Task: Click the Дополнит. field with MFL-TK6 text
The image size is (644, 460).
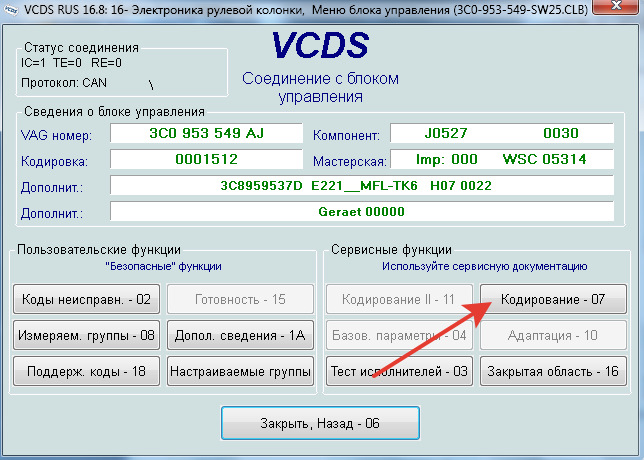Action: coord(362,185)
